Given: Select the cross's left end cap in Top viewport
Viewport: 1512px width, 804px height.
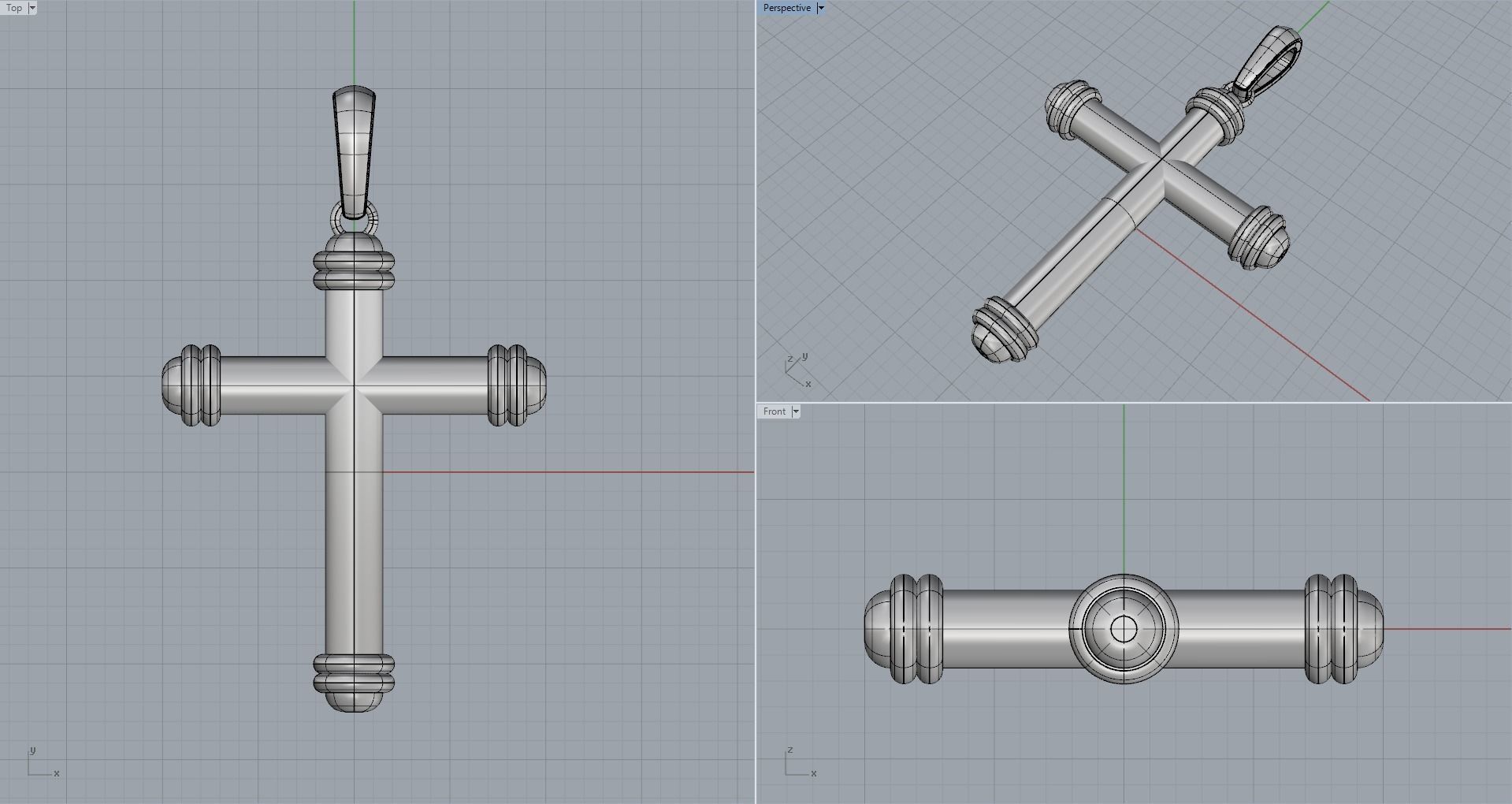Looking at the screenshot, I should 191,385.
